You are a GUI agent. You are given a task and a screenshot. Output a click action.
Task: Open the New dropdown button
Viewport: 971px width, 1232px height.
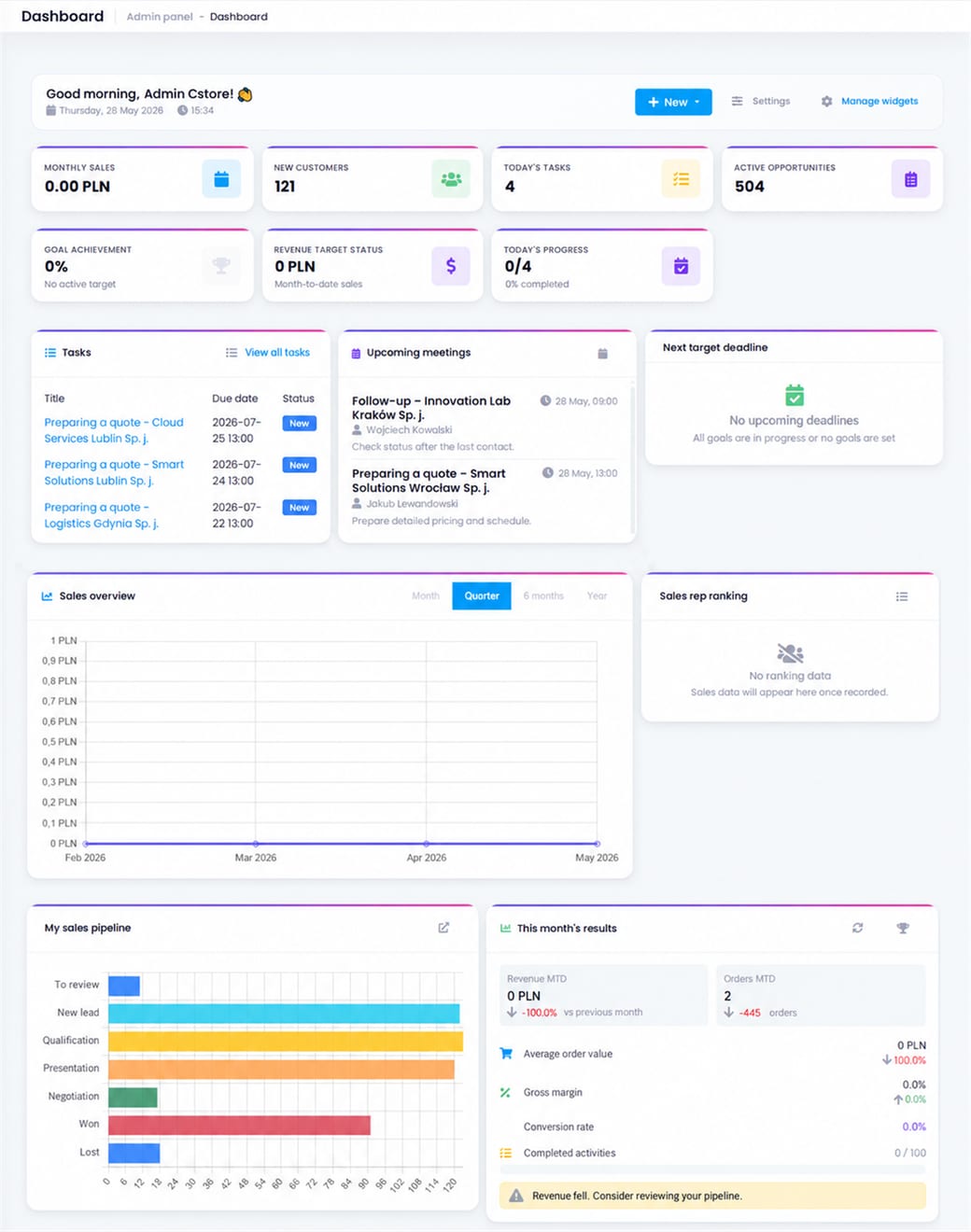coord(673,102)
